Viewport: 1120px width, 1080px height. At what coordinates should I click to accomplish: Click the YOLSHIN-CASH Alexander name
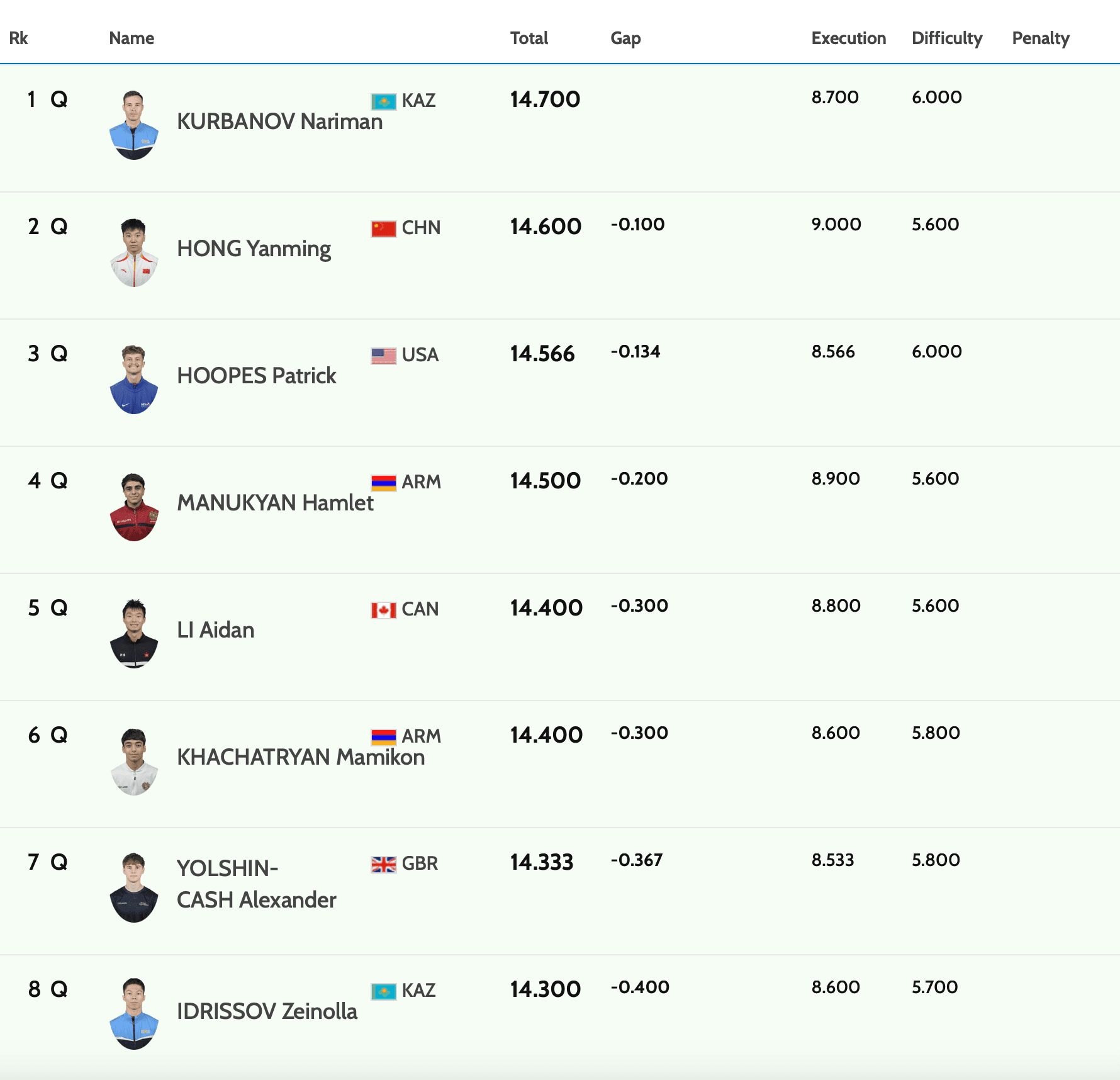click(256, 884)
